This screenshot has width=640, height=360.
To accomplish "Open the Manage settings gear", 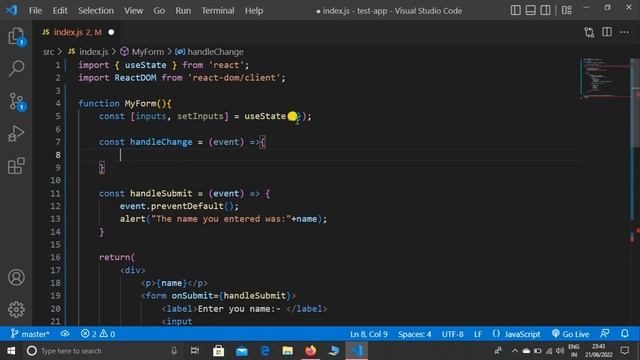I will 16,309.
